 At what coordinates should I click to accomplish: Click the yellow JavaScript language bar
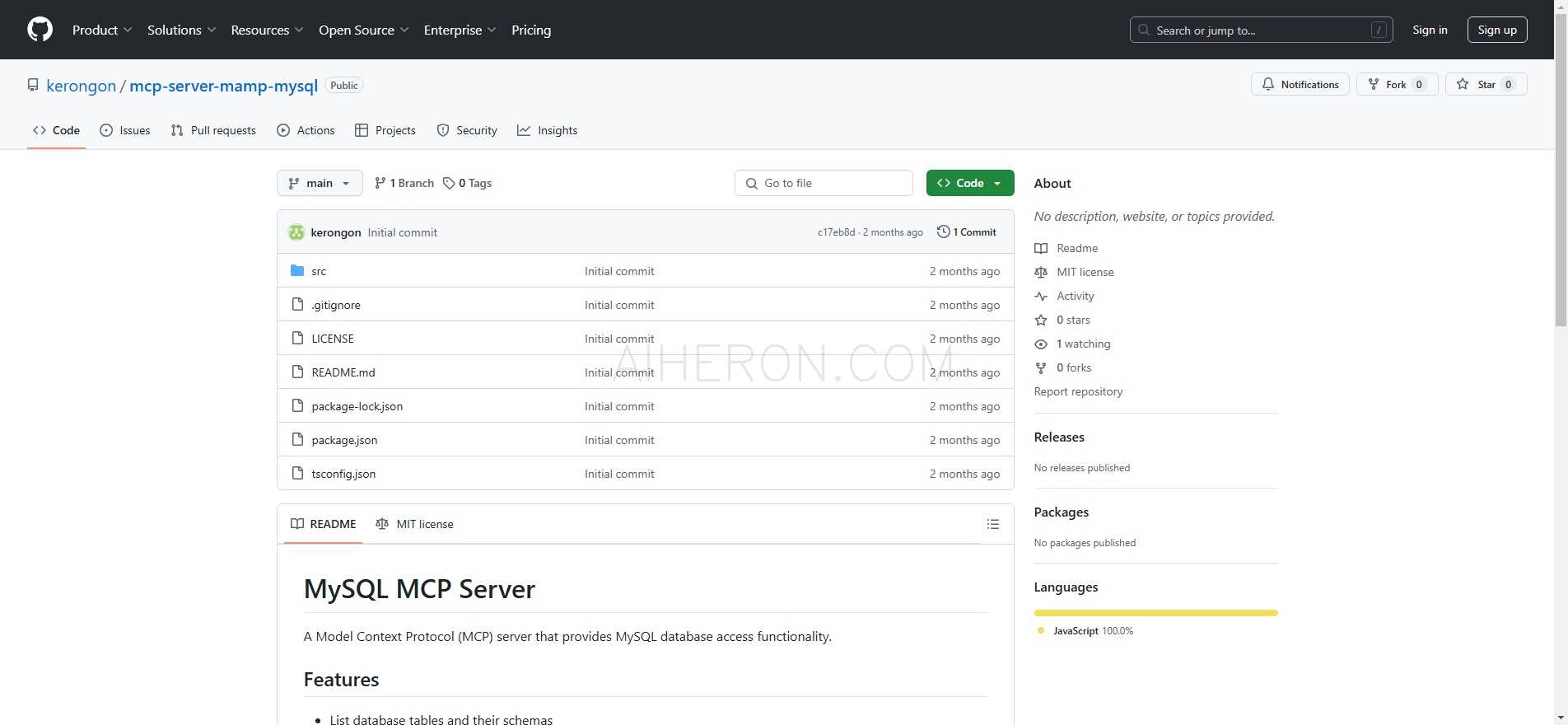(1155, 613)
